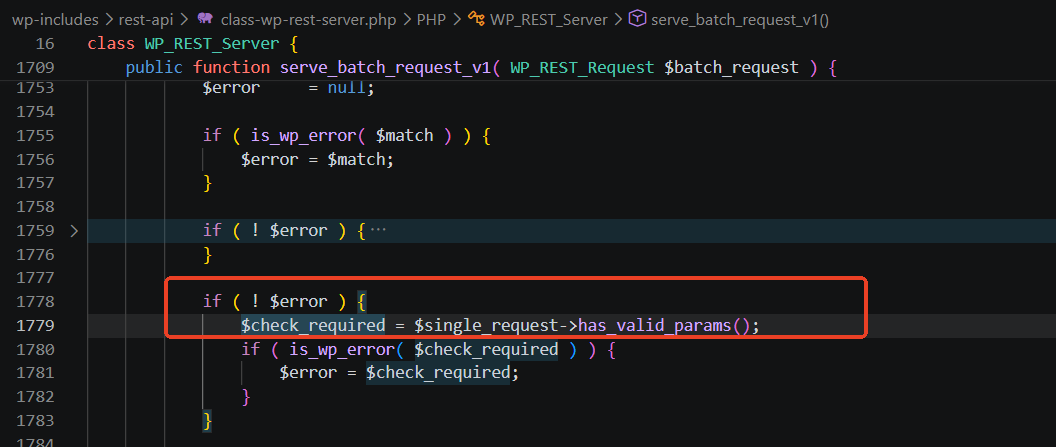Click the null value on line 1753
This screenshot has height=447, width=1056.
pyautogui.click(x=347, y=88)
